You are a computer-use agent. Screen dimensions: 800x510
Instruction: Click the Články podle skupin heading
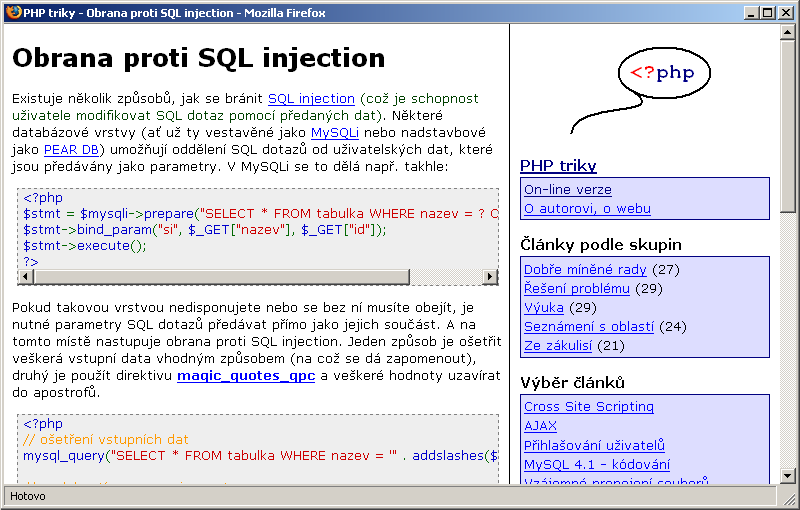(x=601, y=244)
